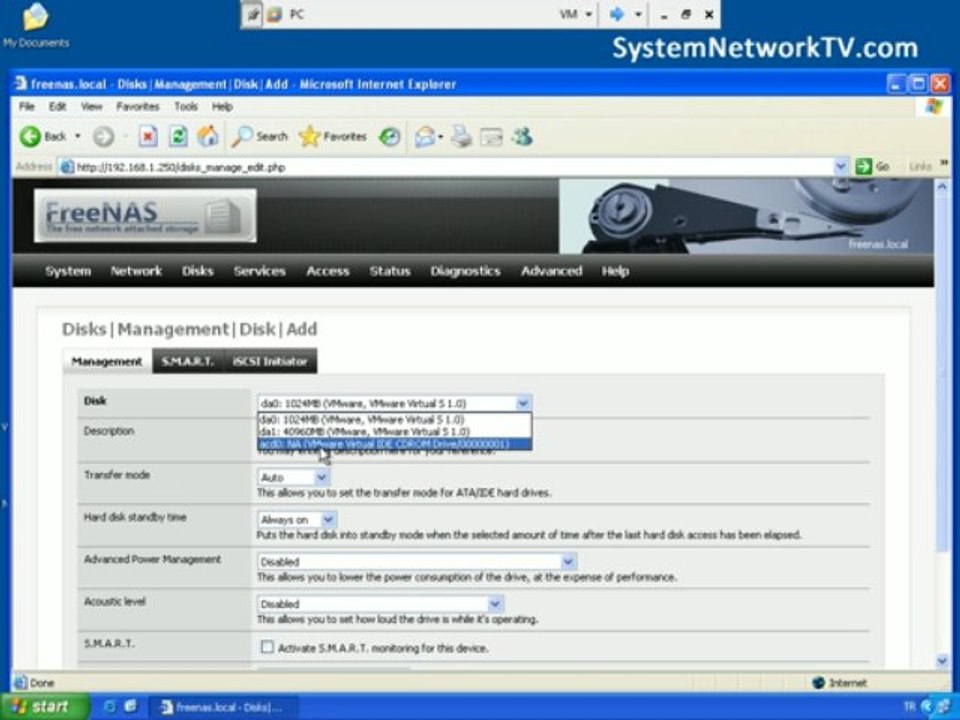This screenshot has height=720, width=960.
Task: Open the Help menu in IE
Action: [x=222, y=107]
